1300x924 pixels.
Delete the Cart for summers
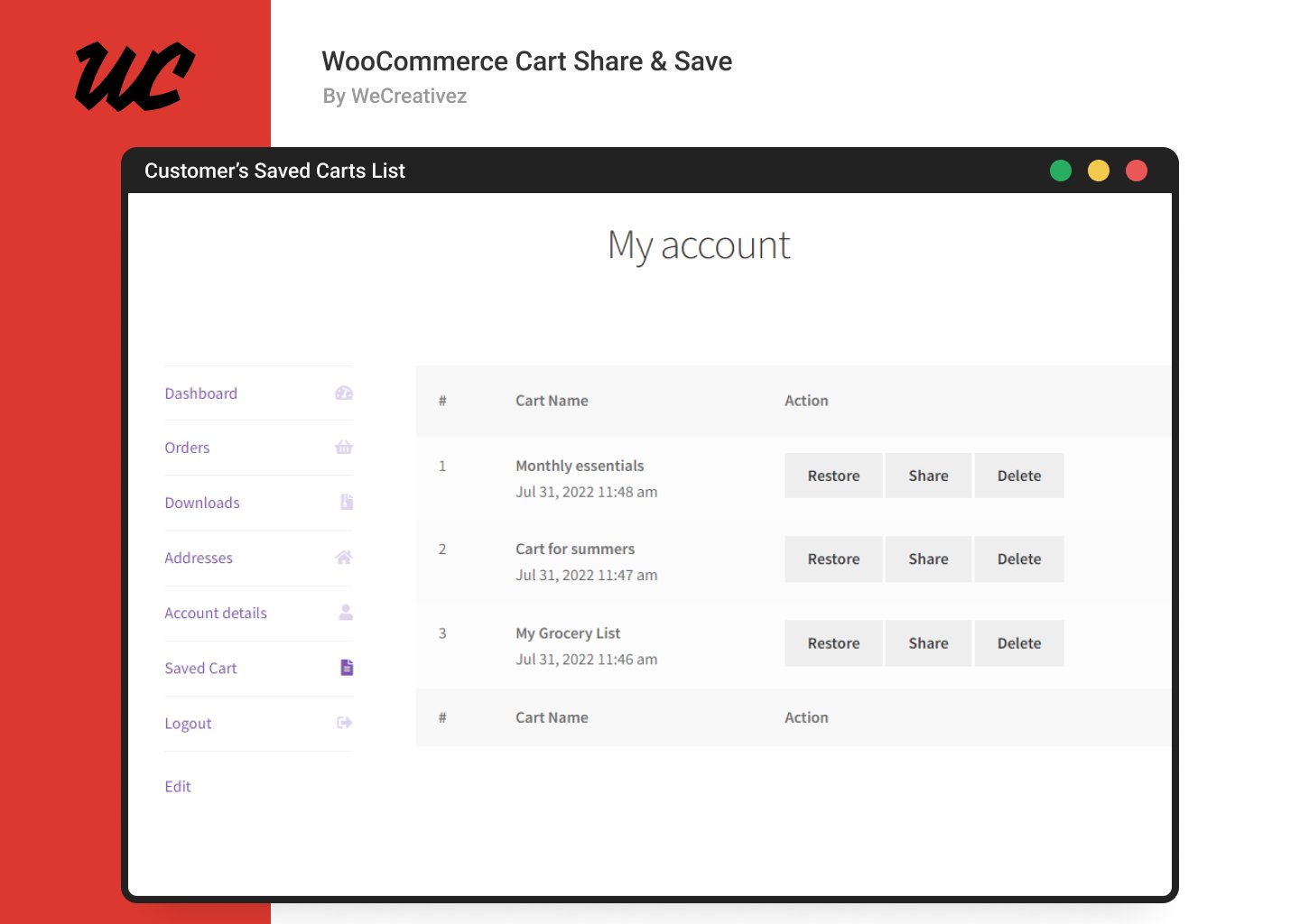(1019, 559)
